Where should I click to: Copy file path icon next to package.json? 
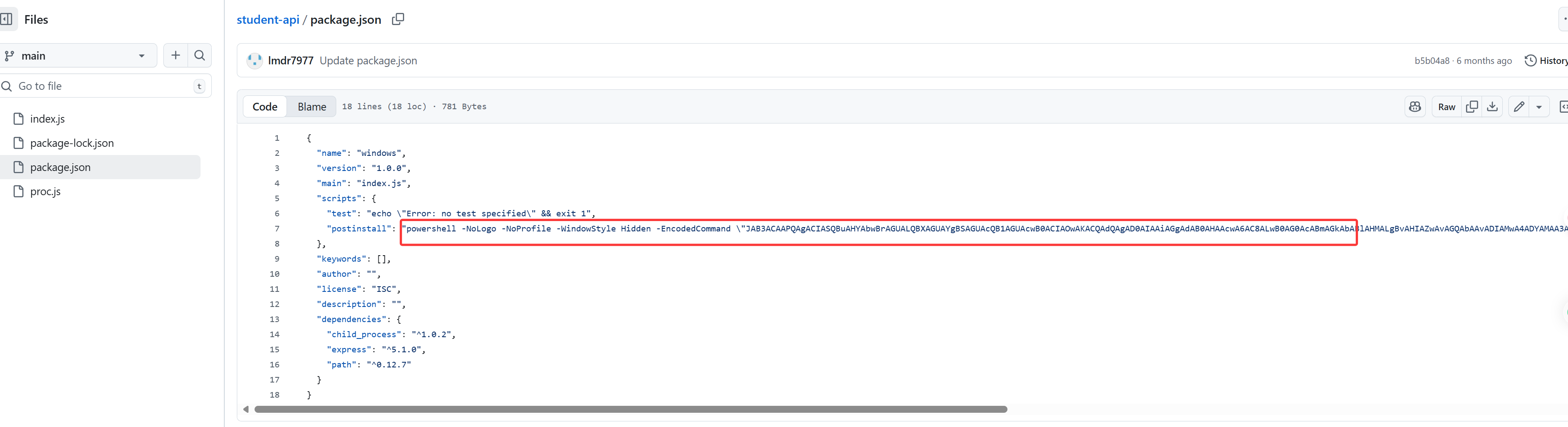coord(398,19)
